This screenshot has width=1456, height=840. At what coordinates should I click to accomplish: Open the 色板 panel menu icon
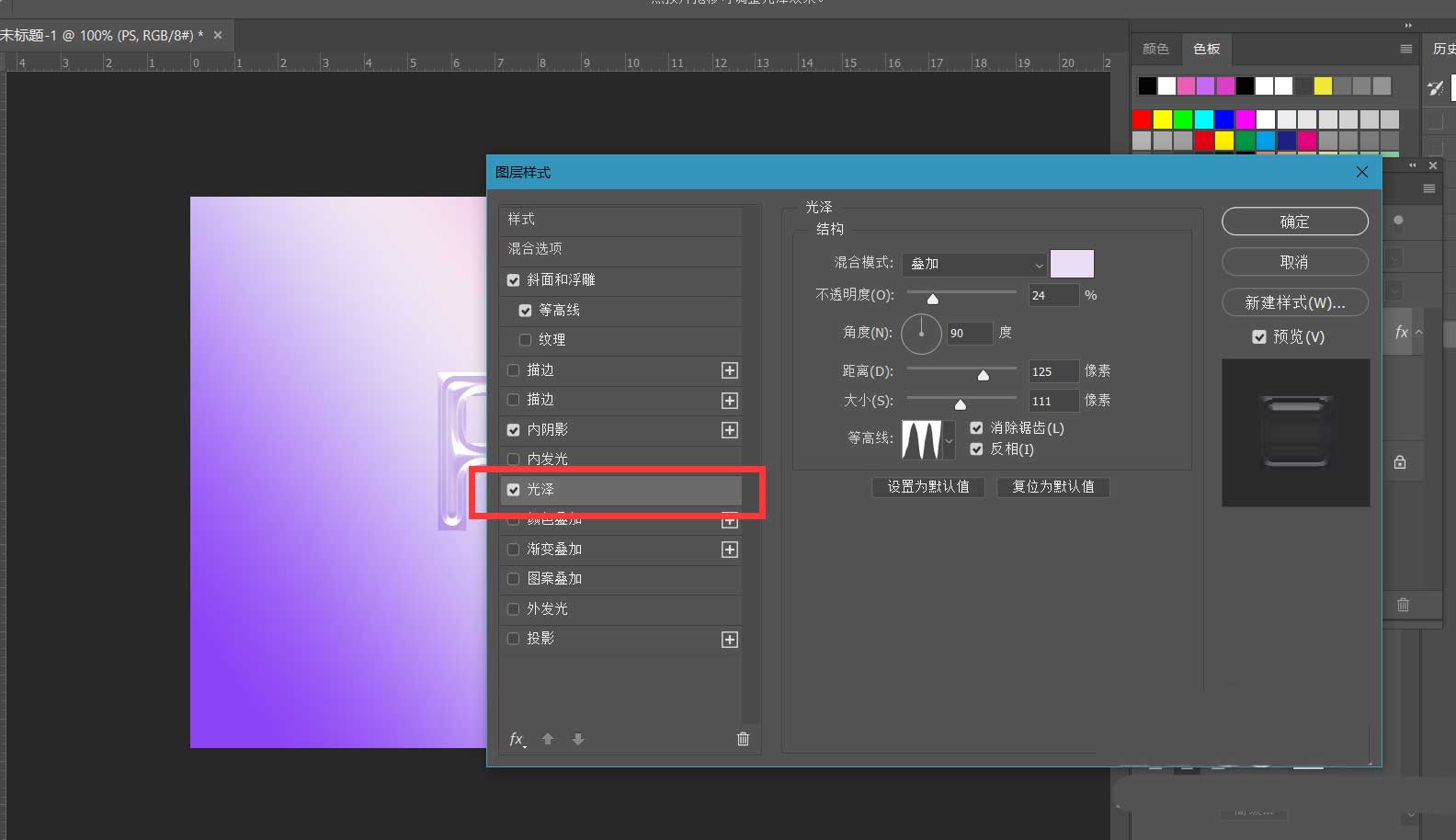click(1405, 49)
